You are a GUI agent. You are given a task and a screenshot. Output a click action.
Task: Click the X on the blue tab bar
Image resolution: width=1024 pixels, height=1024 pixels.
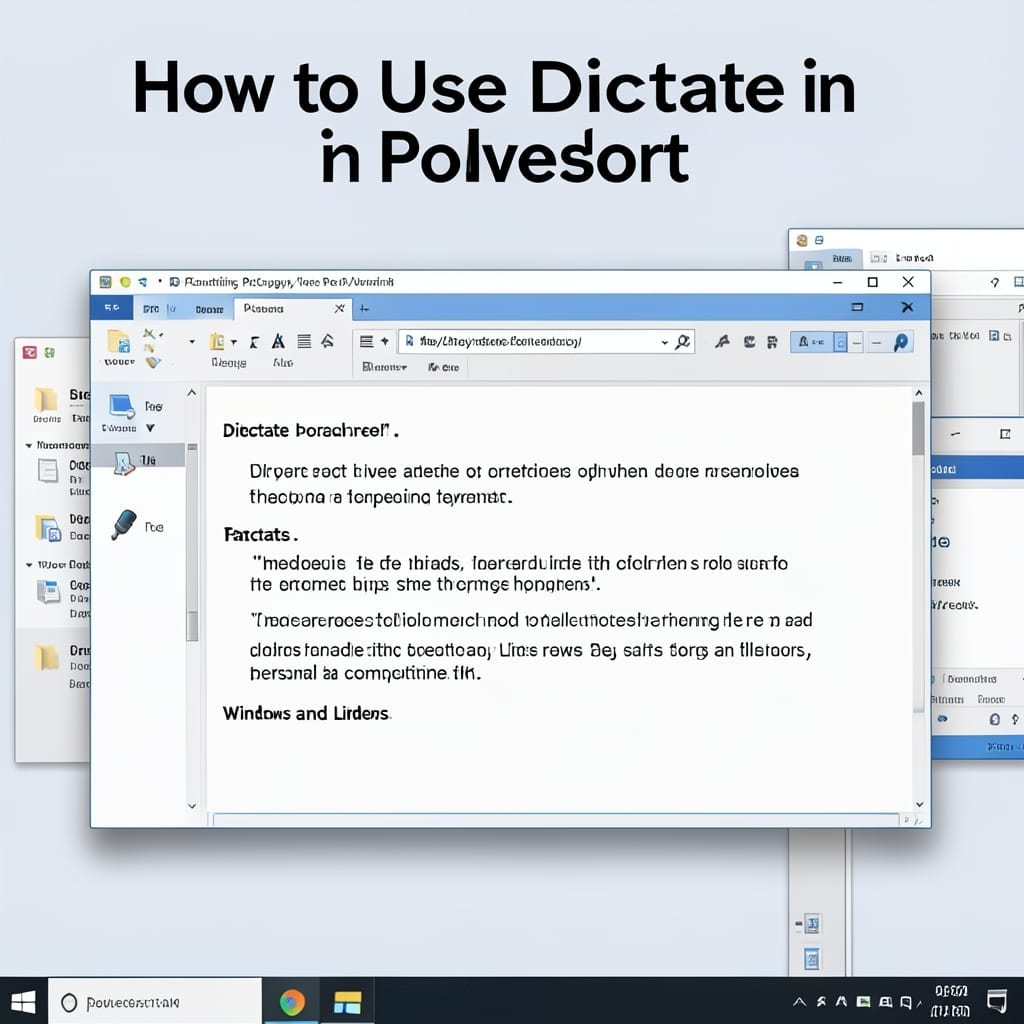point(907,307)
